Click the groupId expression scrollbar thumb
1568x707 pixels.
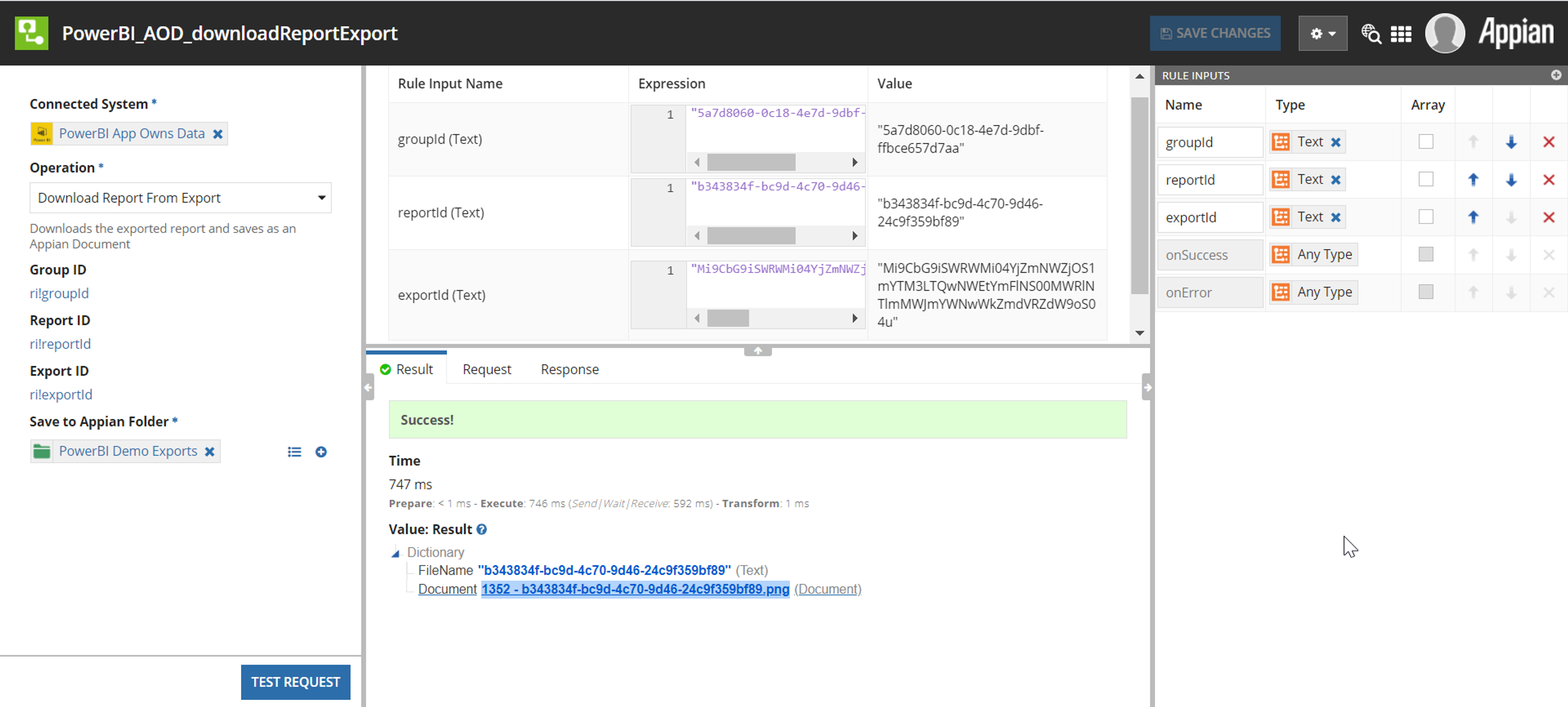pos(751,162)
